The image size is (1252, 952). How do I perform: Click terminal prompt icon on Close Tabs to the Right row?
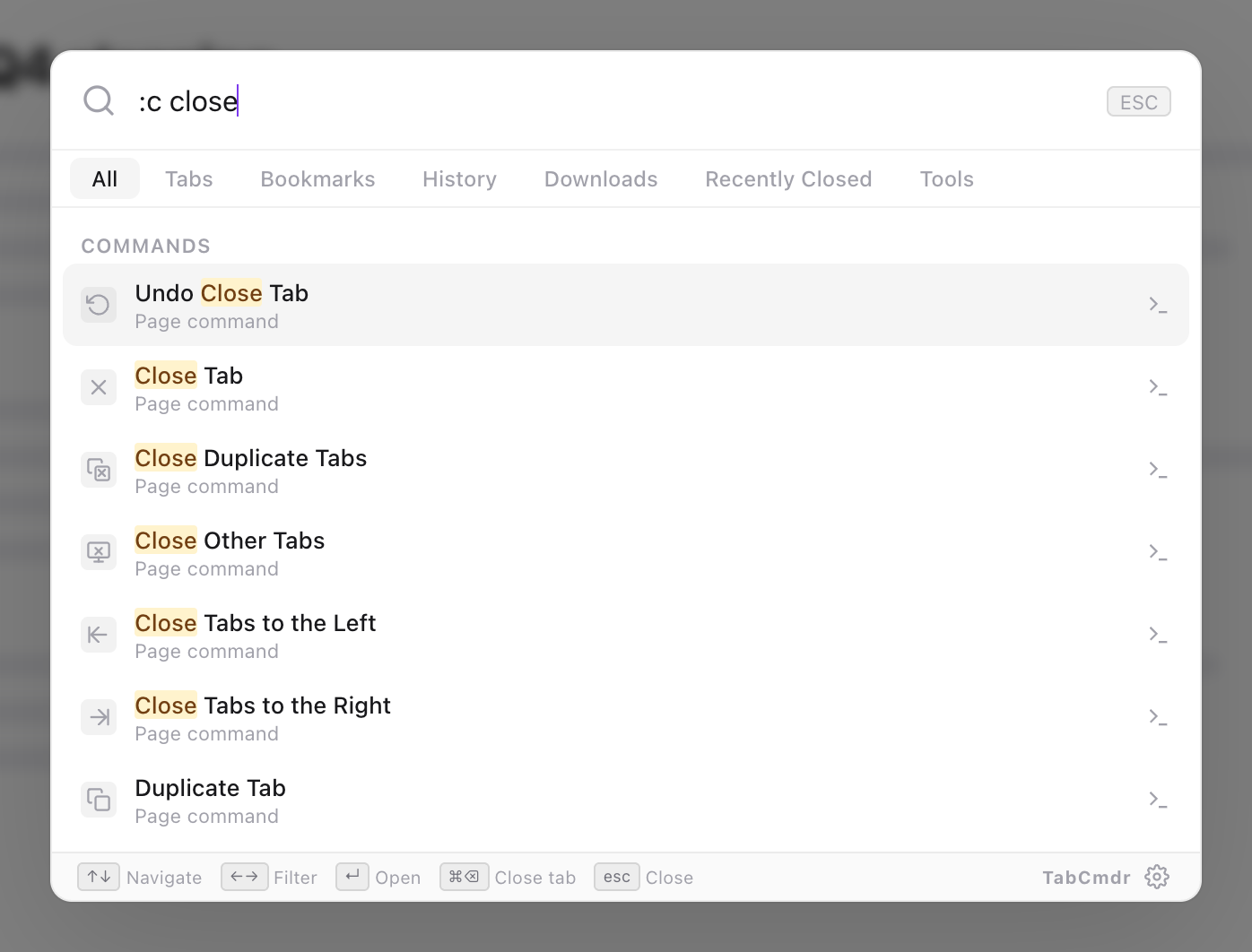(1158, 717)
